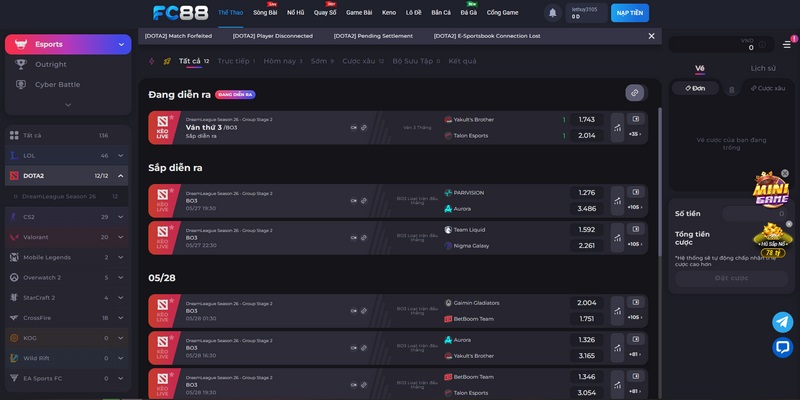Screen dimensions: 800x400
Task: Switch to the Lịch sử tab
Action: click(x=763, y=68)
